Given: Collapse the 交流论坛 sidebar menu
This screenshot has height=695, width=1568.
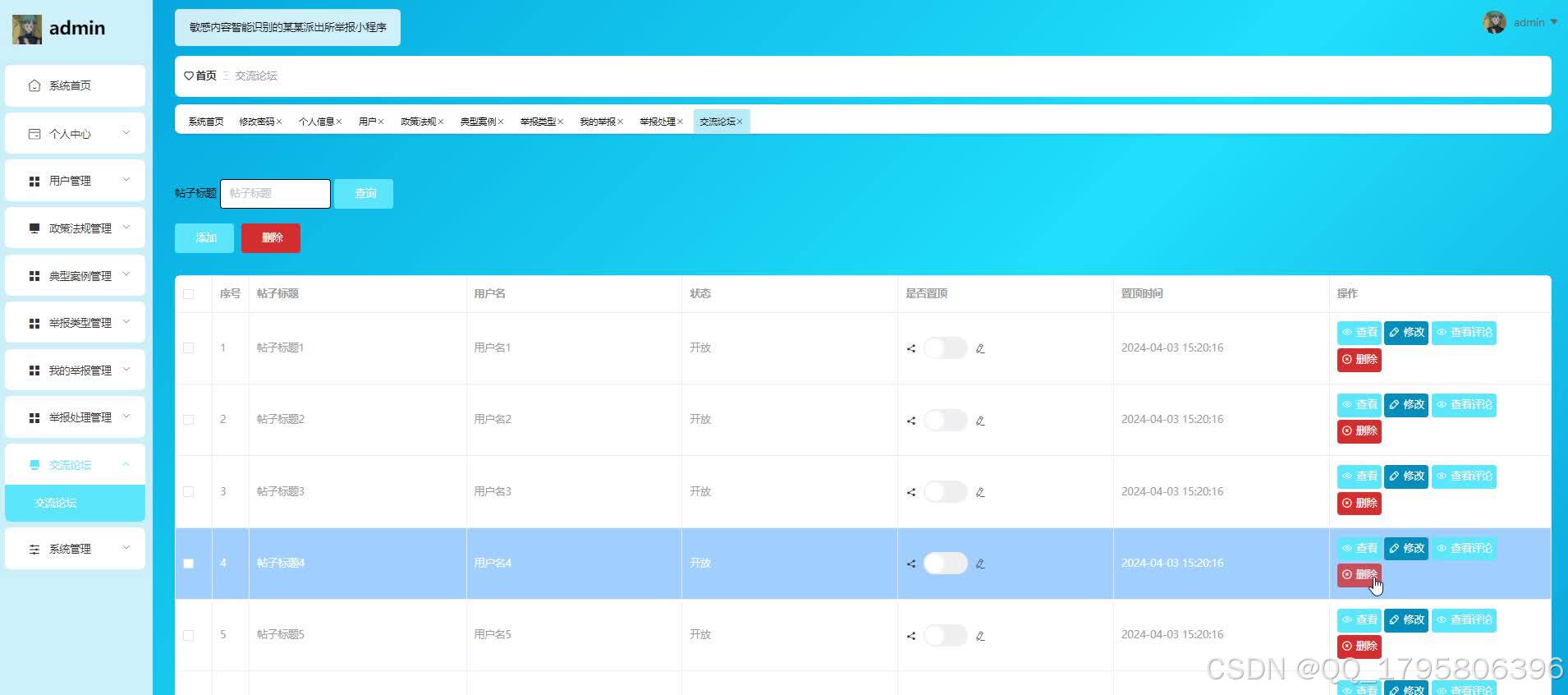Looking at the screenshot, I should [x=75, y=465].
